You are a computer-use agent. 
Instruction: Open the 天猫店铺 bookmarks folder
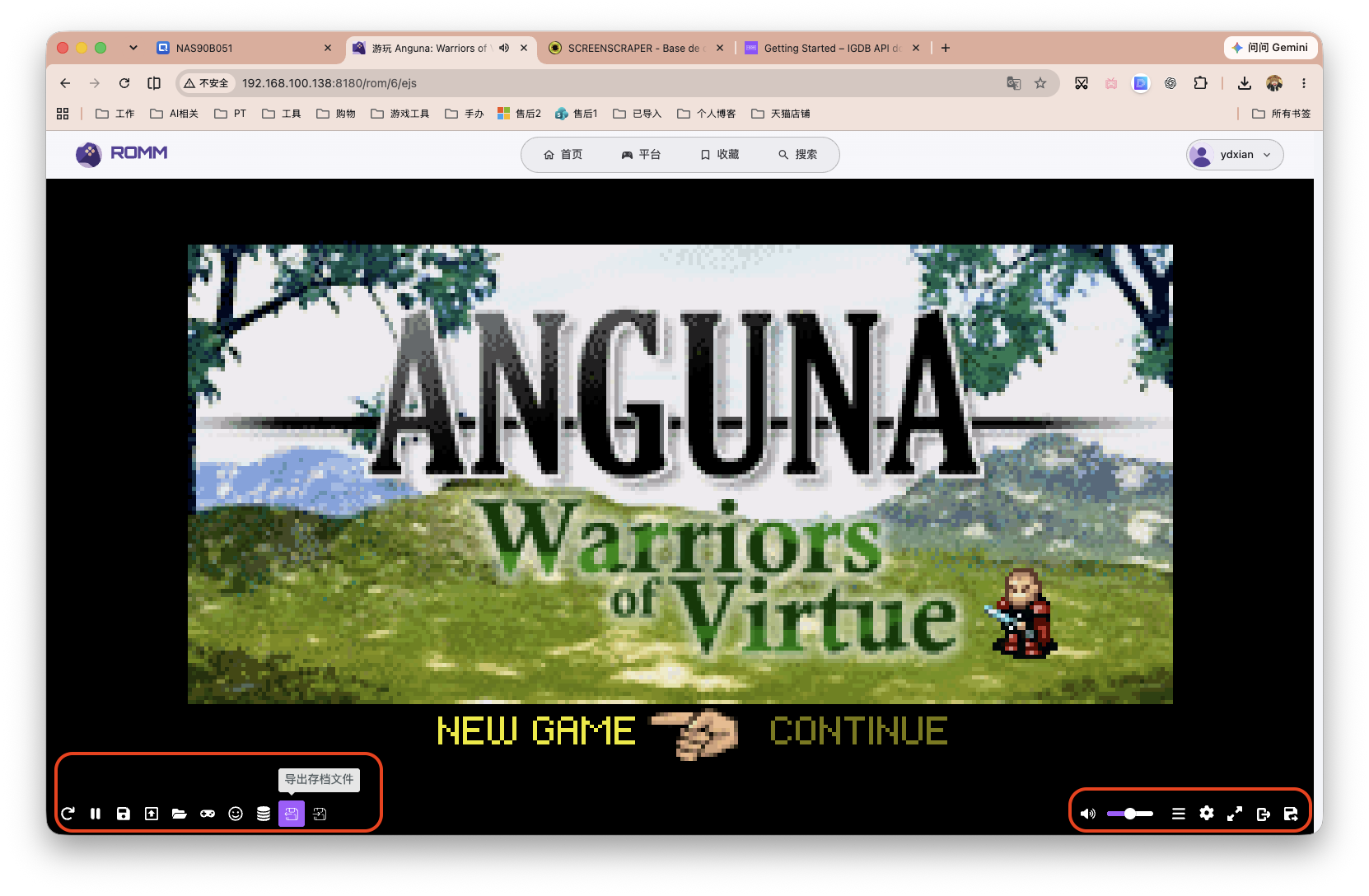point(781,114)
